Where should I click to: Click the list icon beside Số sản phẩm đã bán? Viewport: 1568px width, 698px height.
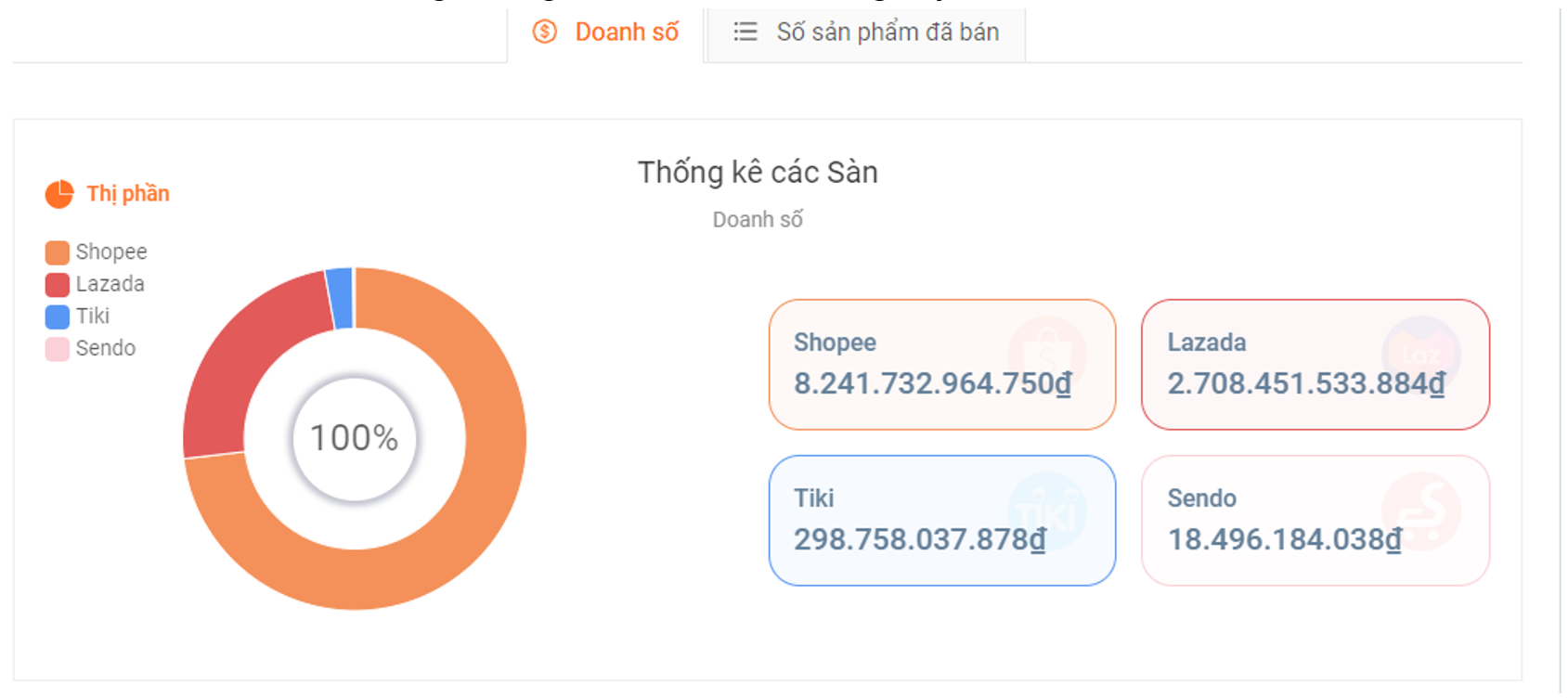[x=745, y=32]
